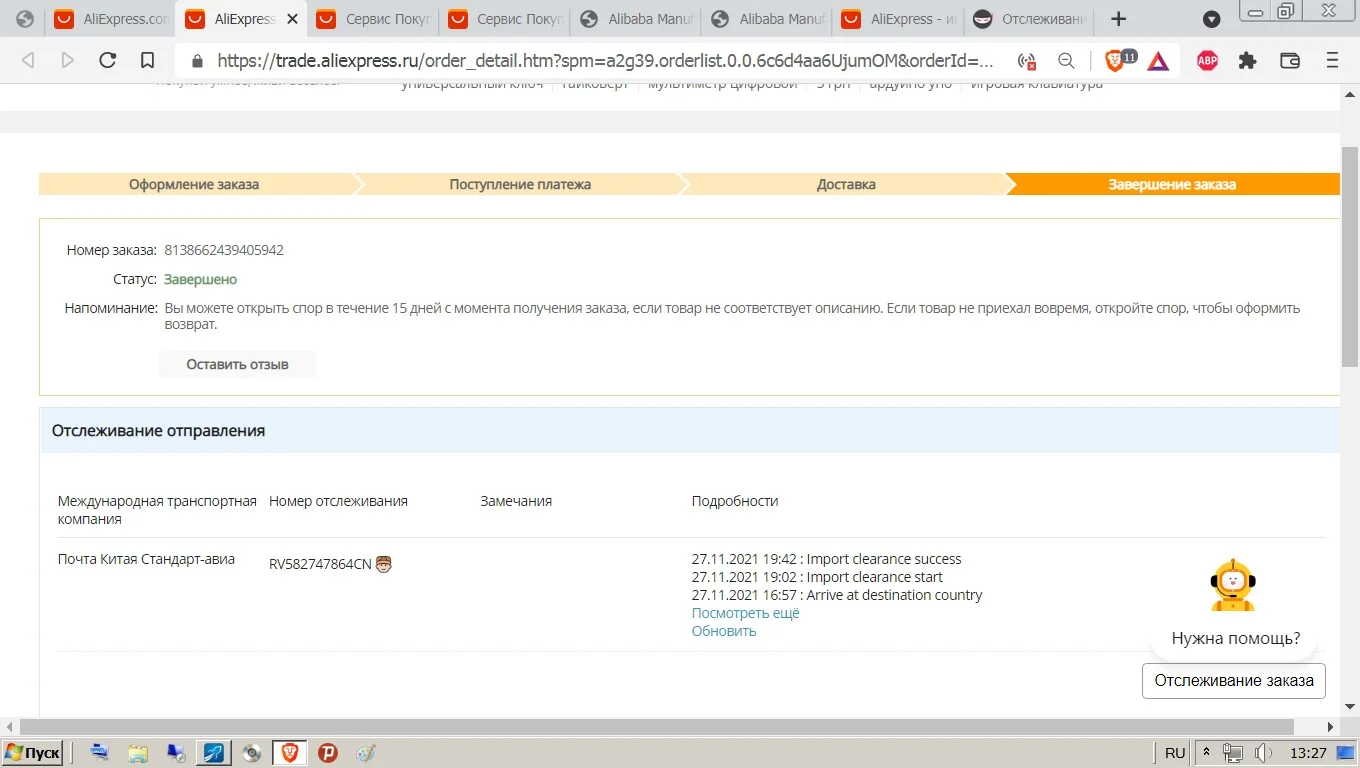Image resolution: width=1360 pixels, height=768 pixels.
Task: Click the disc taskbar icon
Action: point(252,753)
